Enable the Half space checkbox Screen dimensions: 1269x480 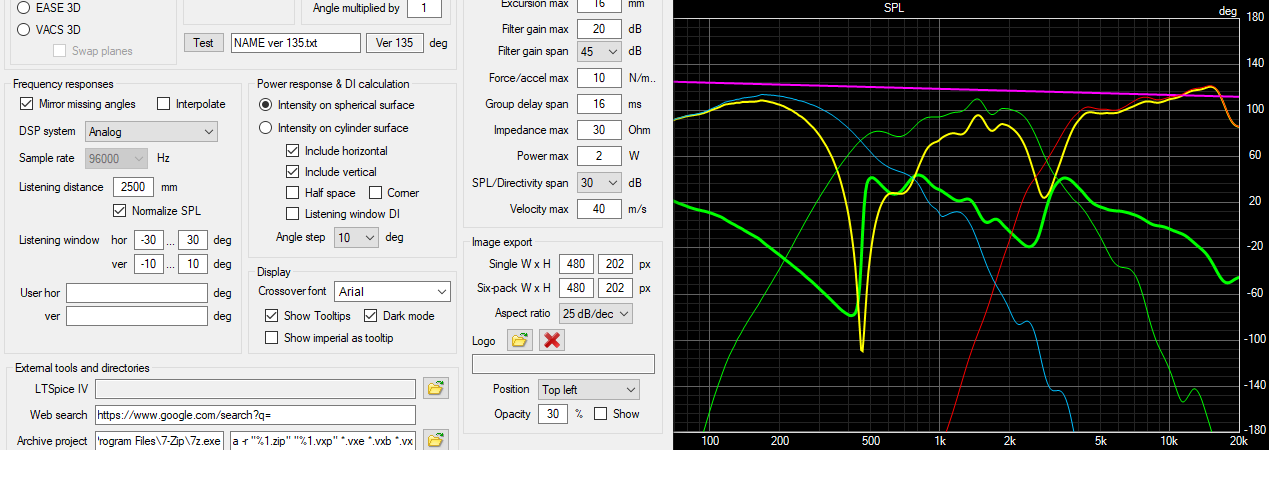[x=322, y=193]
